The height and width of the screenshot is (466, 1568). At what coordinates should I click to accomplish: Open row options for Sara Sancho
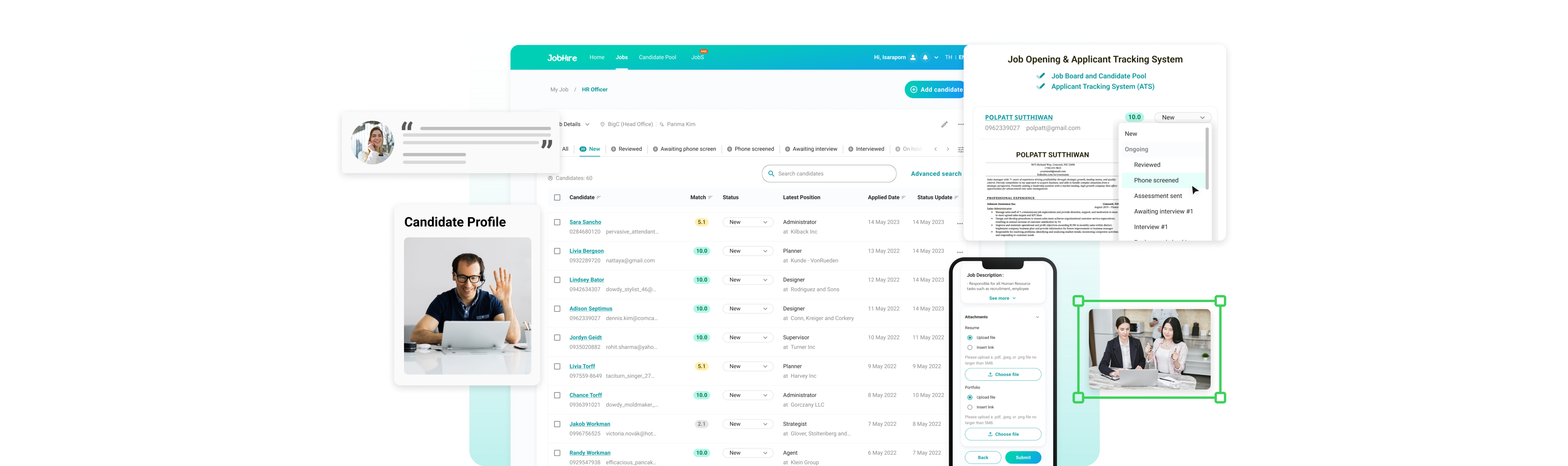click(x=959, y=223)
